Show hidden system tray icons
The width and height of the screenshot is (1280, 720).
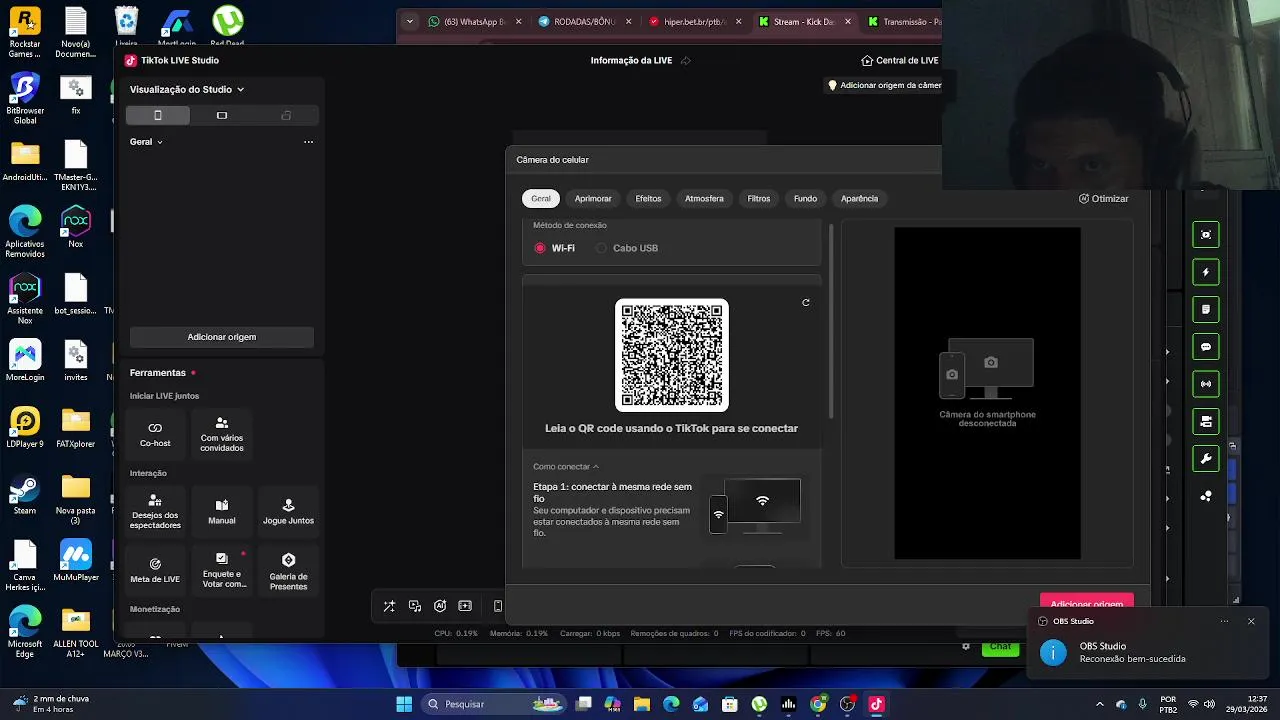click(x=1100, y=704)
